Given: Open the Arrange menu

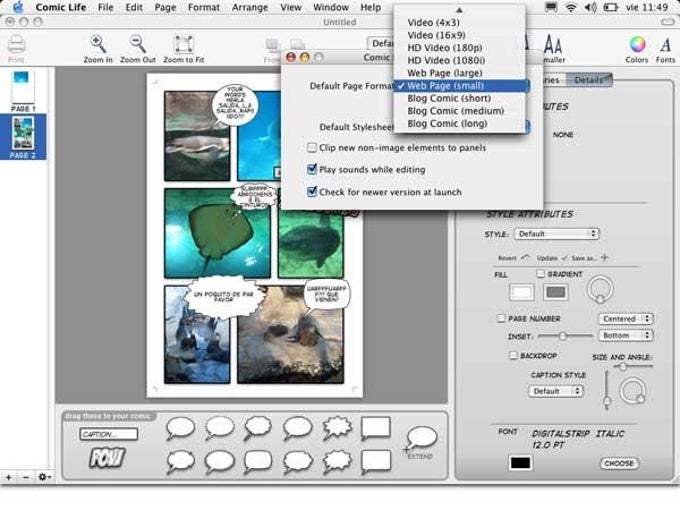Looking at the screenshot, I should (250, 7).
